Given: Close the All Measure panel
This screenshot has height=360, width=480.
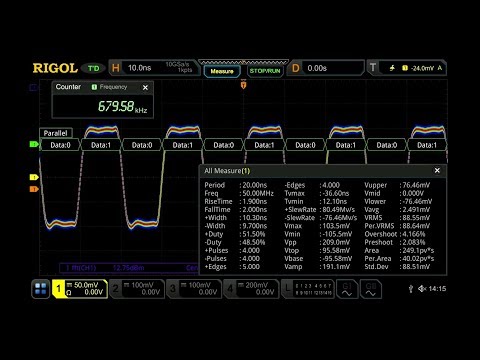Looking at the screenshot, I should pyautogui.click(x=437, y=171).
